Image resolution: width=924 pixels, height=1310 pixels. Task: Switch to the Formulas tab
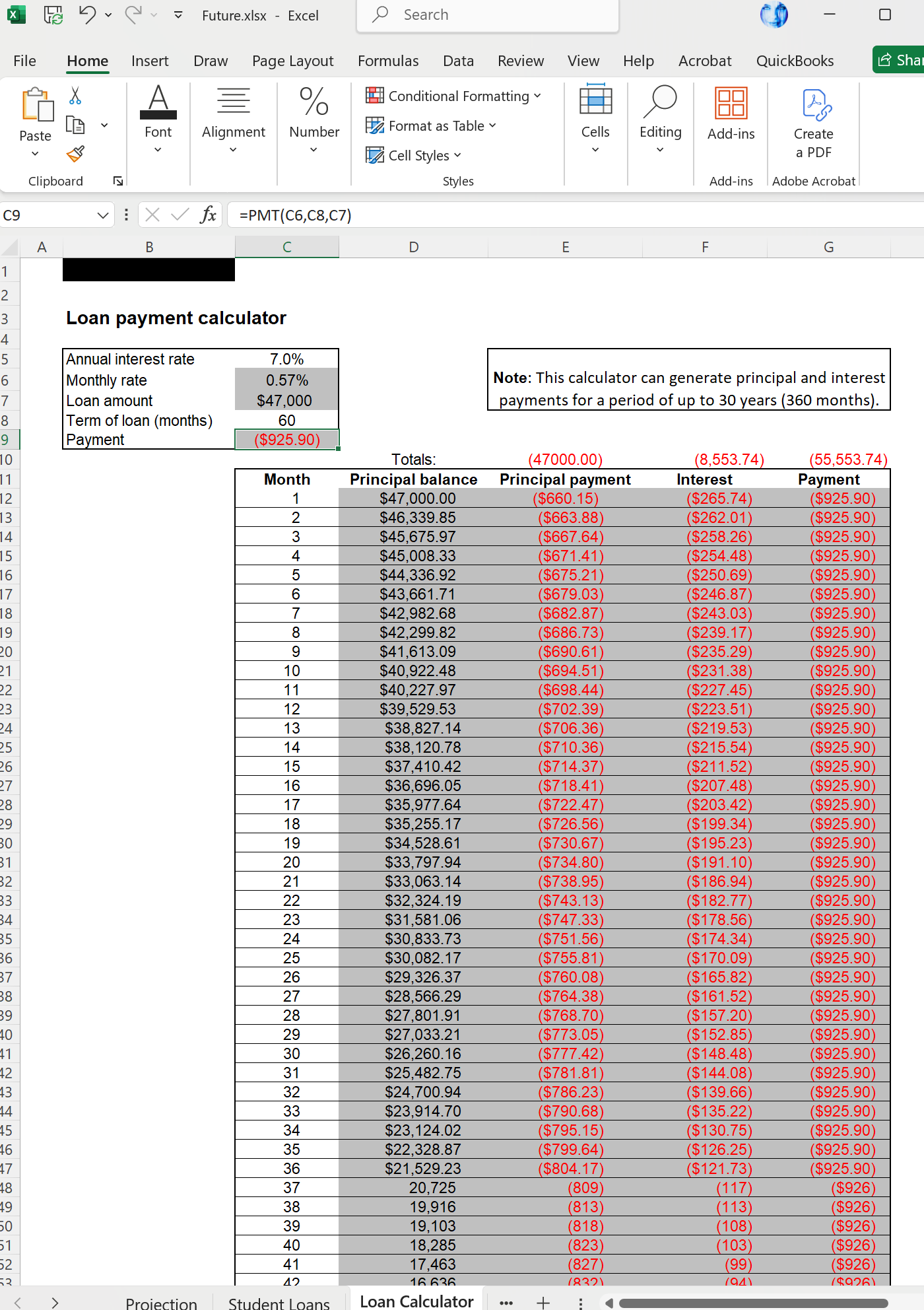pos(388,61)
